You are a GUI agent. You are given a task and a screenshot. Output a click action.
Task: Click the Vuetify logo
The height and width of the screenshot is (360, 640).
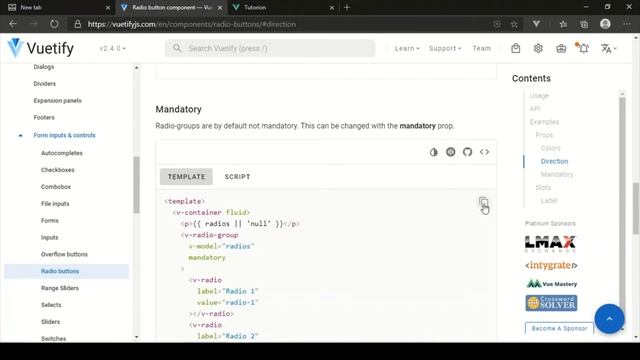[40, 48]
